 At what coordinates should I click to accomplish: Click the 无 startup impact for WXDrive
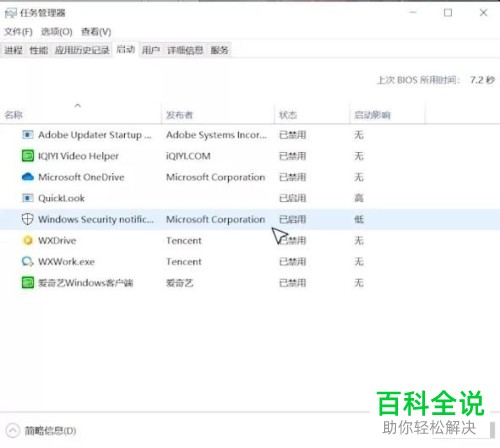tap(359, 241)
